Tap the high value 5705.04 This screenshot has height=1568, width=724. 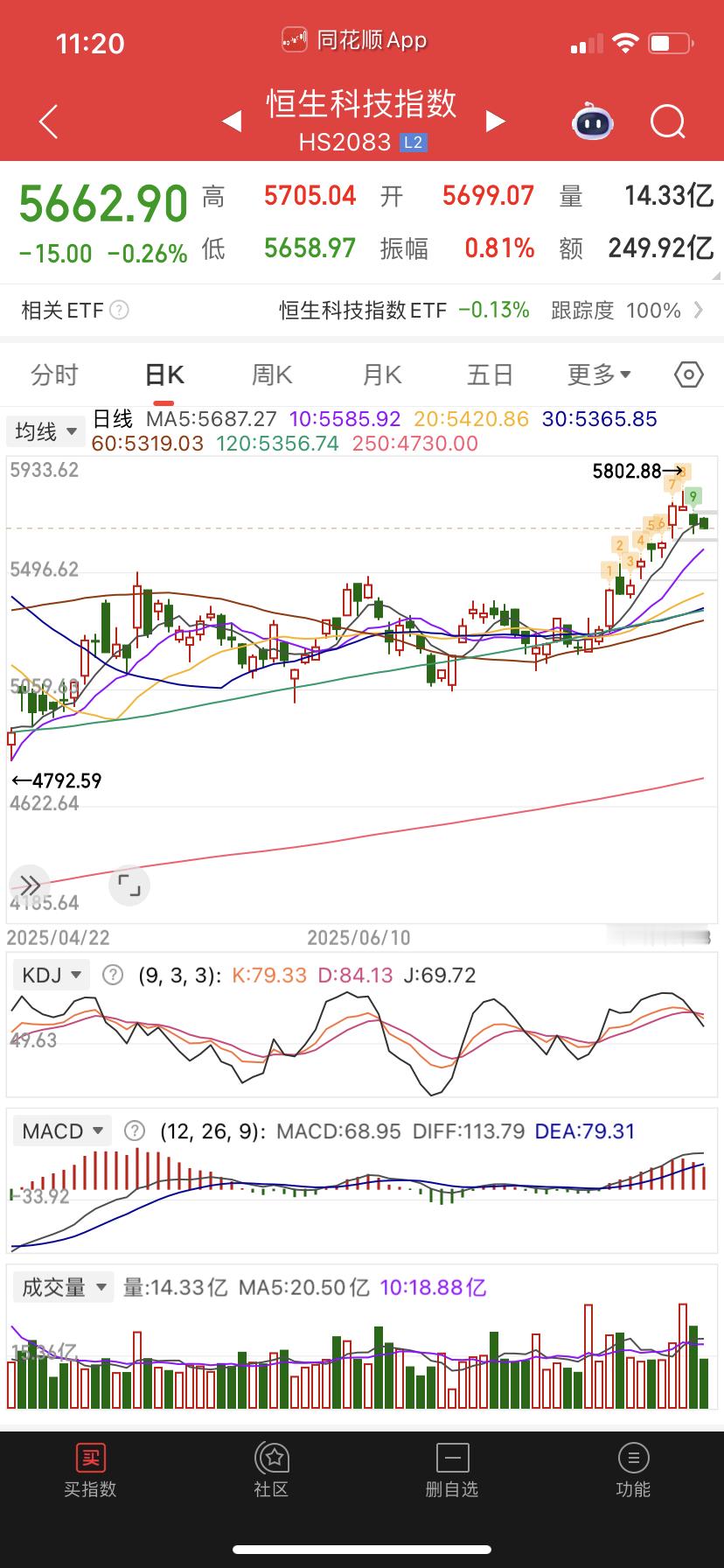(310, 195)
